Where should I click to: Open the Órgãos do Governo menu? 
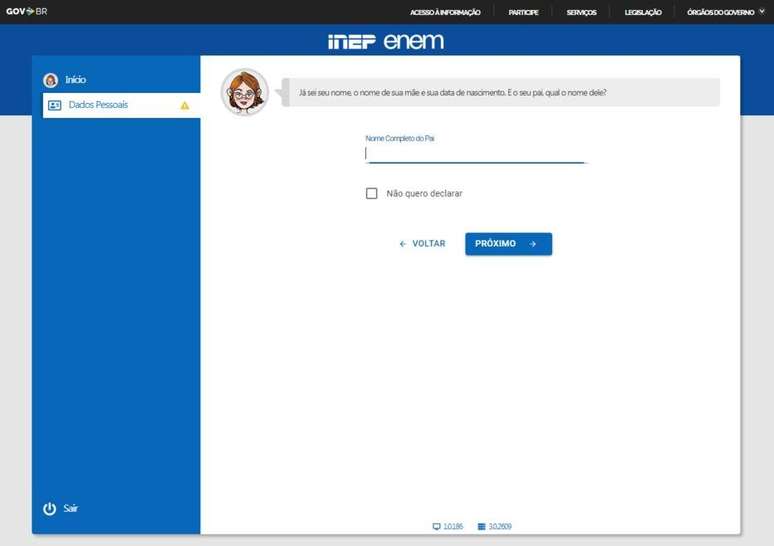pyautogui.click(x=721, y=12)
